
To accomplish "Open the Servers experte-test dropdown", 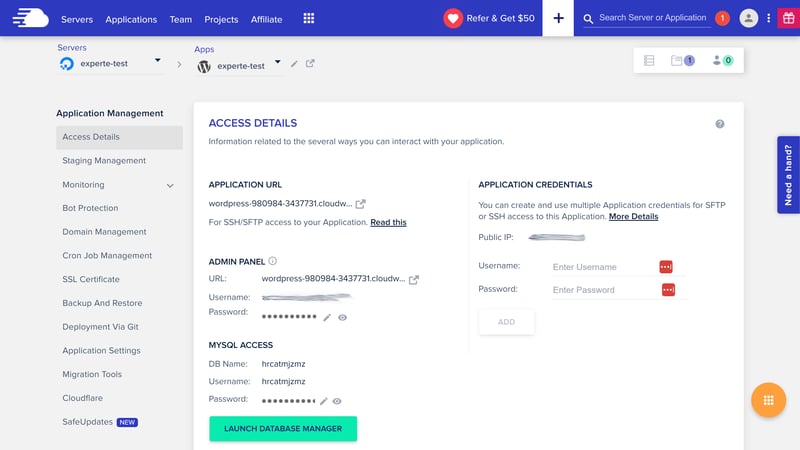I will point(158,60).
